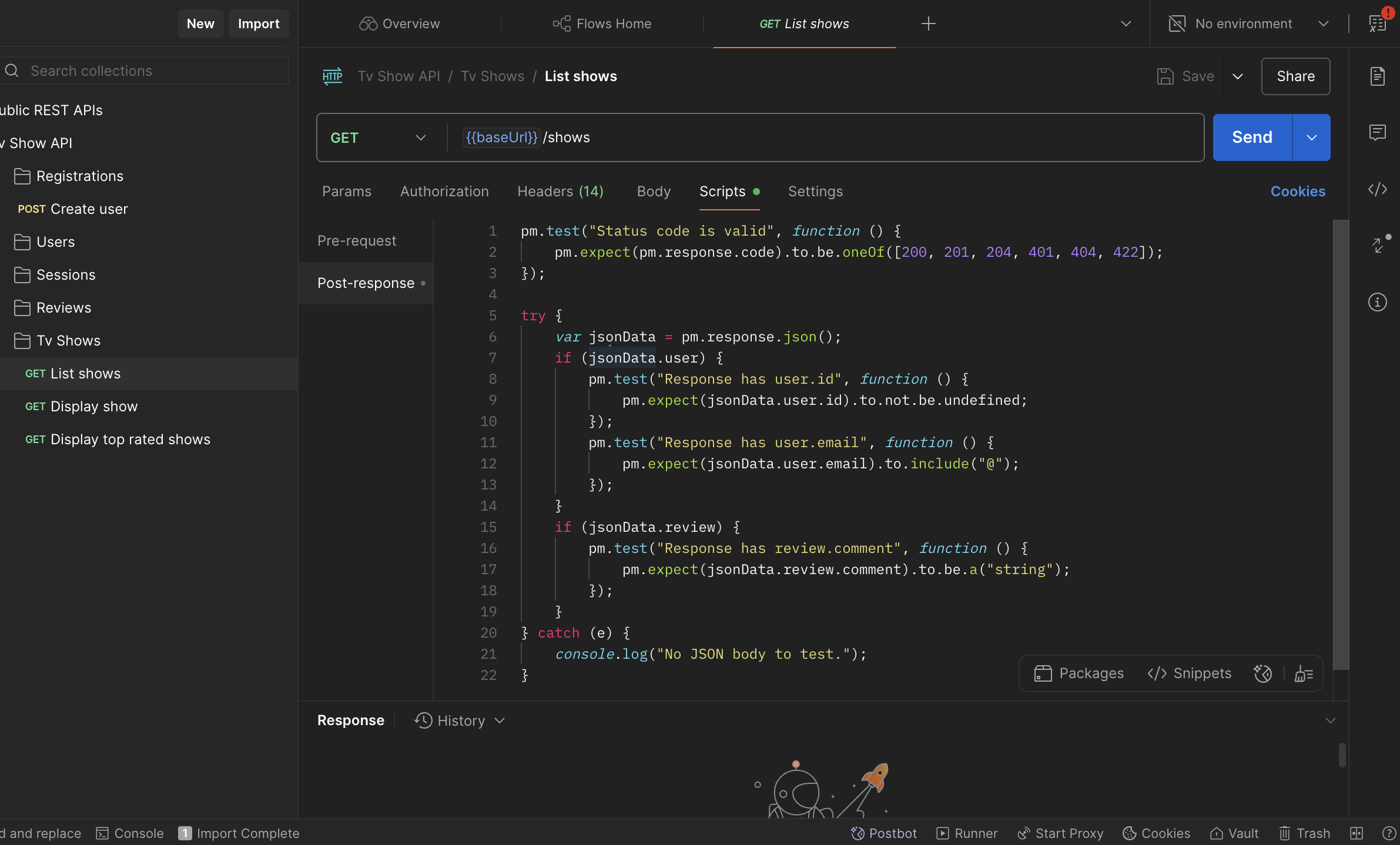Click the Tv Show API breadcrumb

point(398,76)
